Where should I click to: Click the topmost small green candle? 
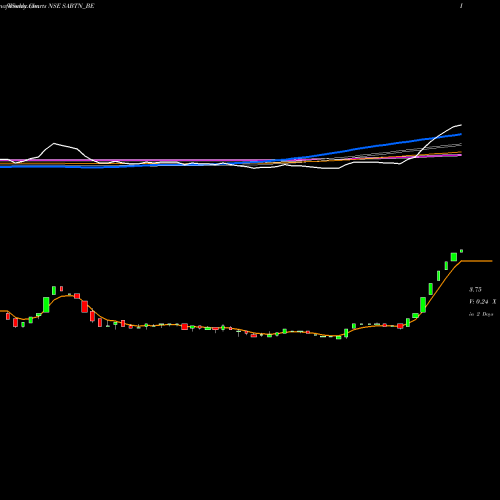click(461, 251)
